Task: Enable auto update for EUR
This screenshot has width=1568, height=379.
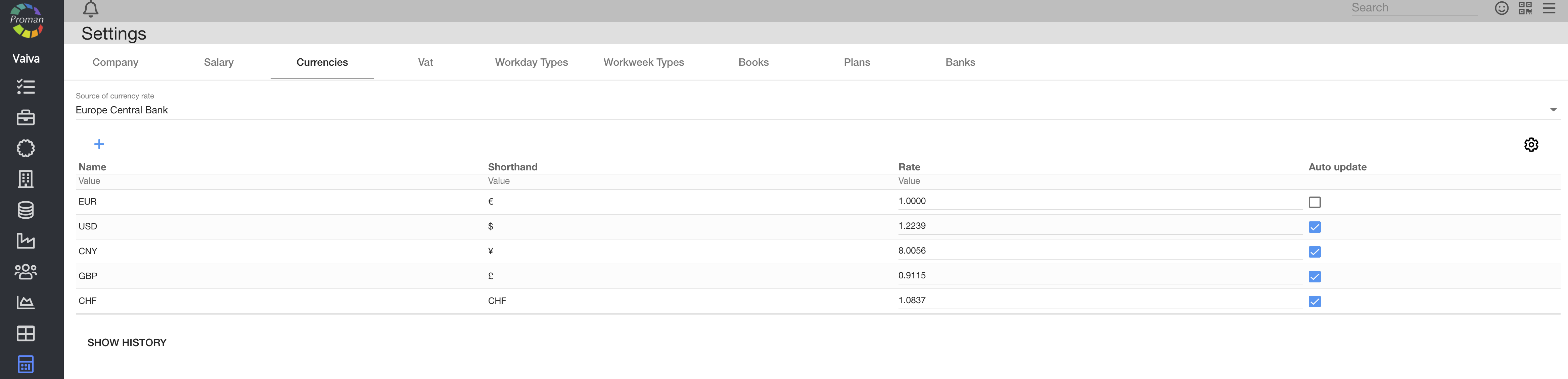Action: coord(1315,202)
